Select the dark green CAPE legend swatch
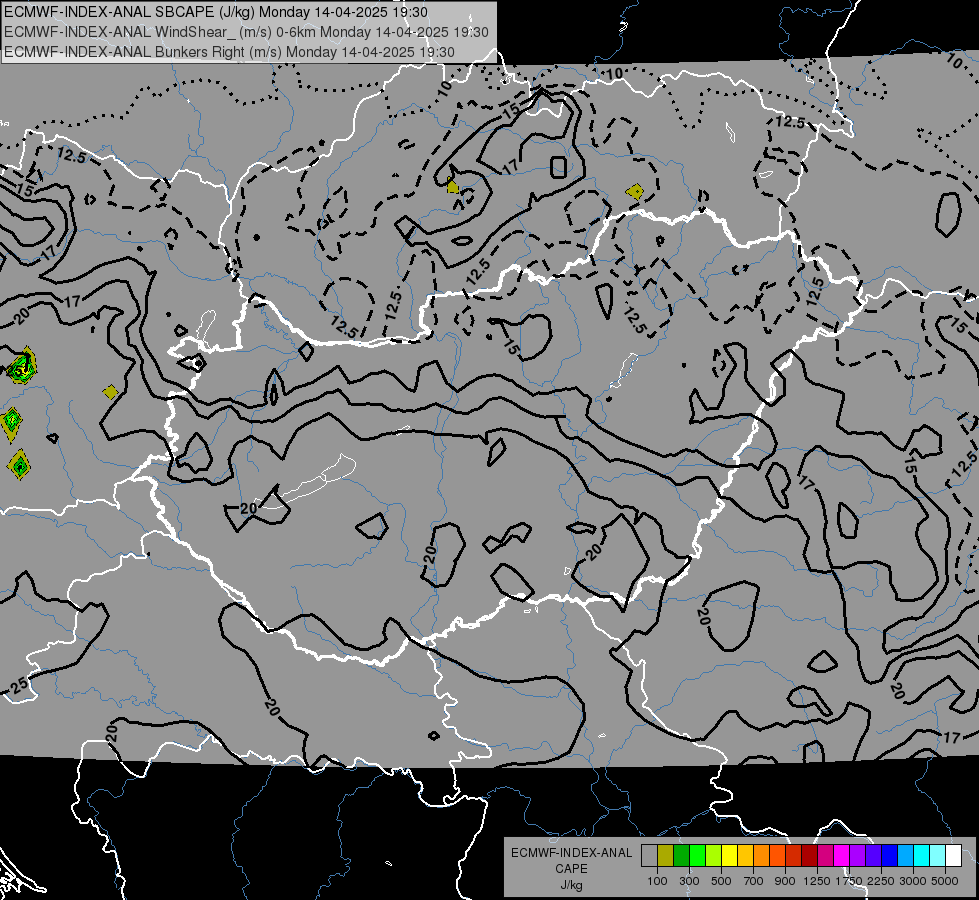Image resolution: width=979 pixels, height=900 pixels. (x=681, y=856)
